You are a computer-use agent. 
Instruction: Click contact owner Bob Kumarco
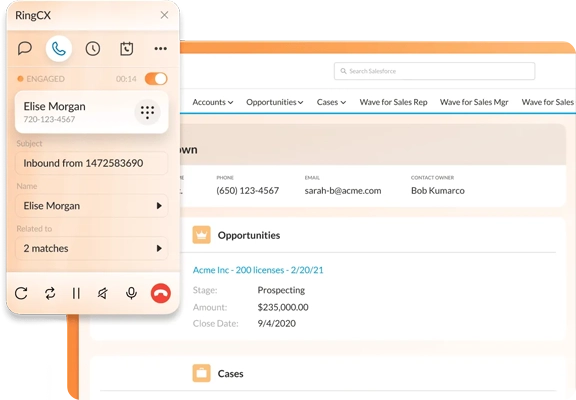[x=438, y=191]
